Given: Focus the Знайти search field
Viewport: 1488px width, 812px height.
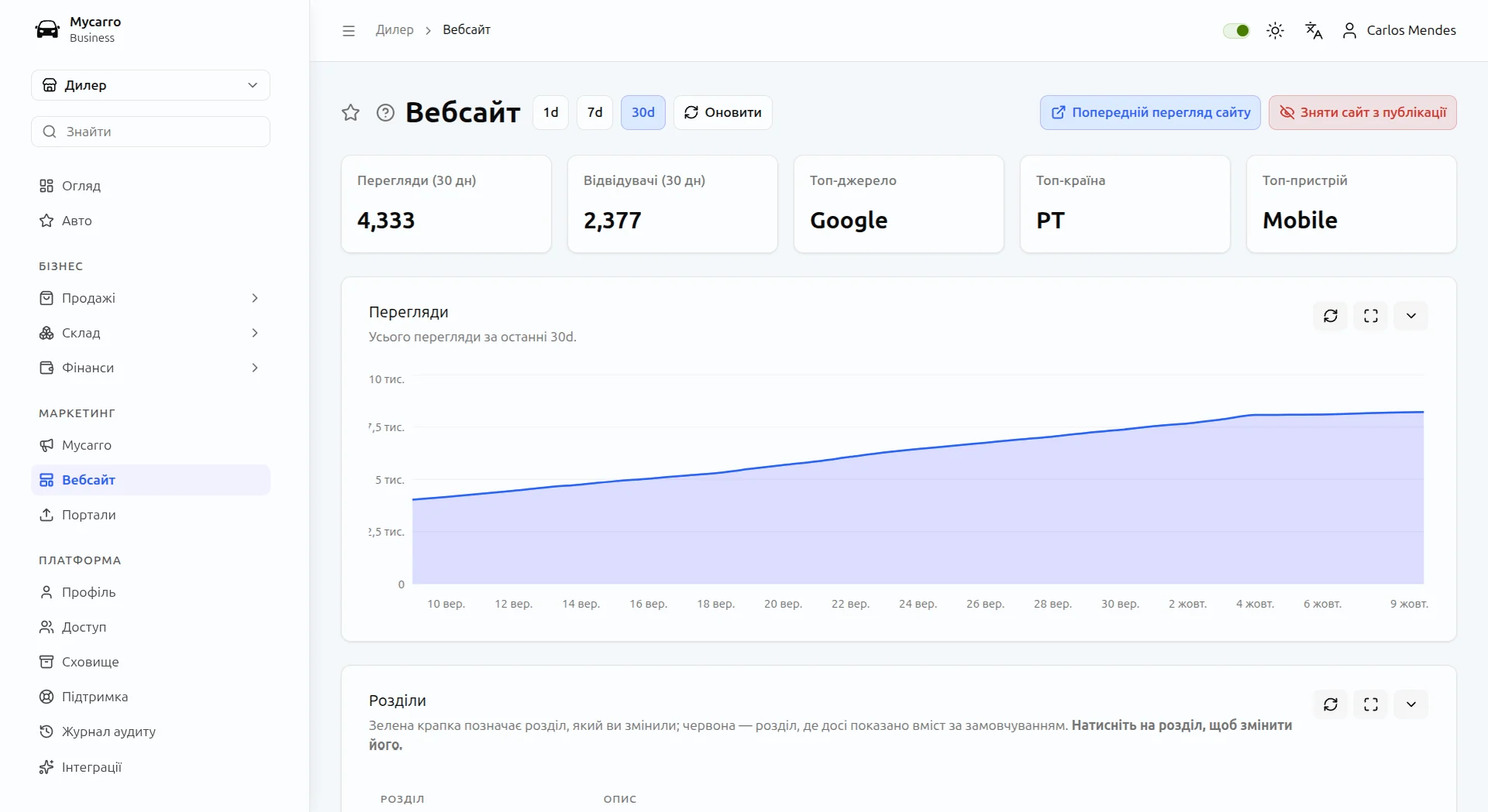Looking at the screenshot, I should tap(151, 132).
